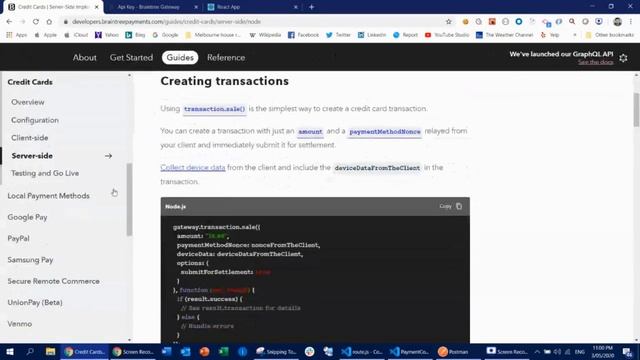
Task: Click the page vertical scrollbar thumb
Action: [636, 109]
